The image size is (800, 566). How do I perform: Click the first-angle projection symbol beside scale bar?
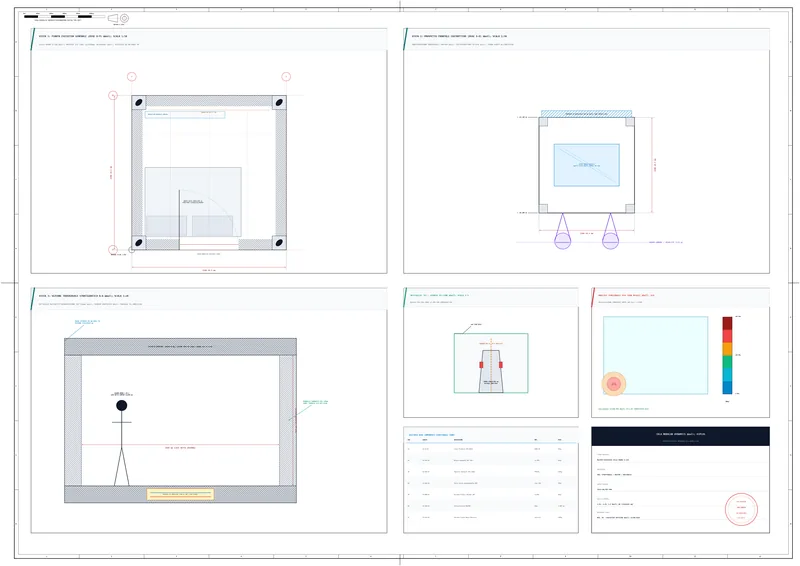tap(118, 18)
